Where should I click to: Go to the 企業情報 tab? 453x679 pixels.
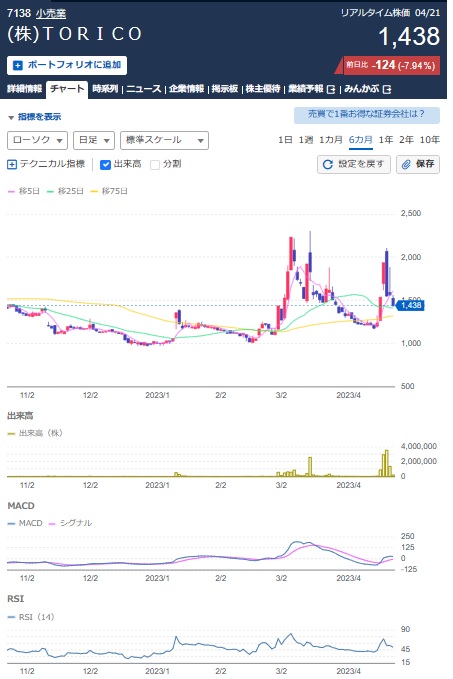[186, 89]
